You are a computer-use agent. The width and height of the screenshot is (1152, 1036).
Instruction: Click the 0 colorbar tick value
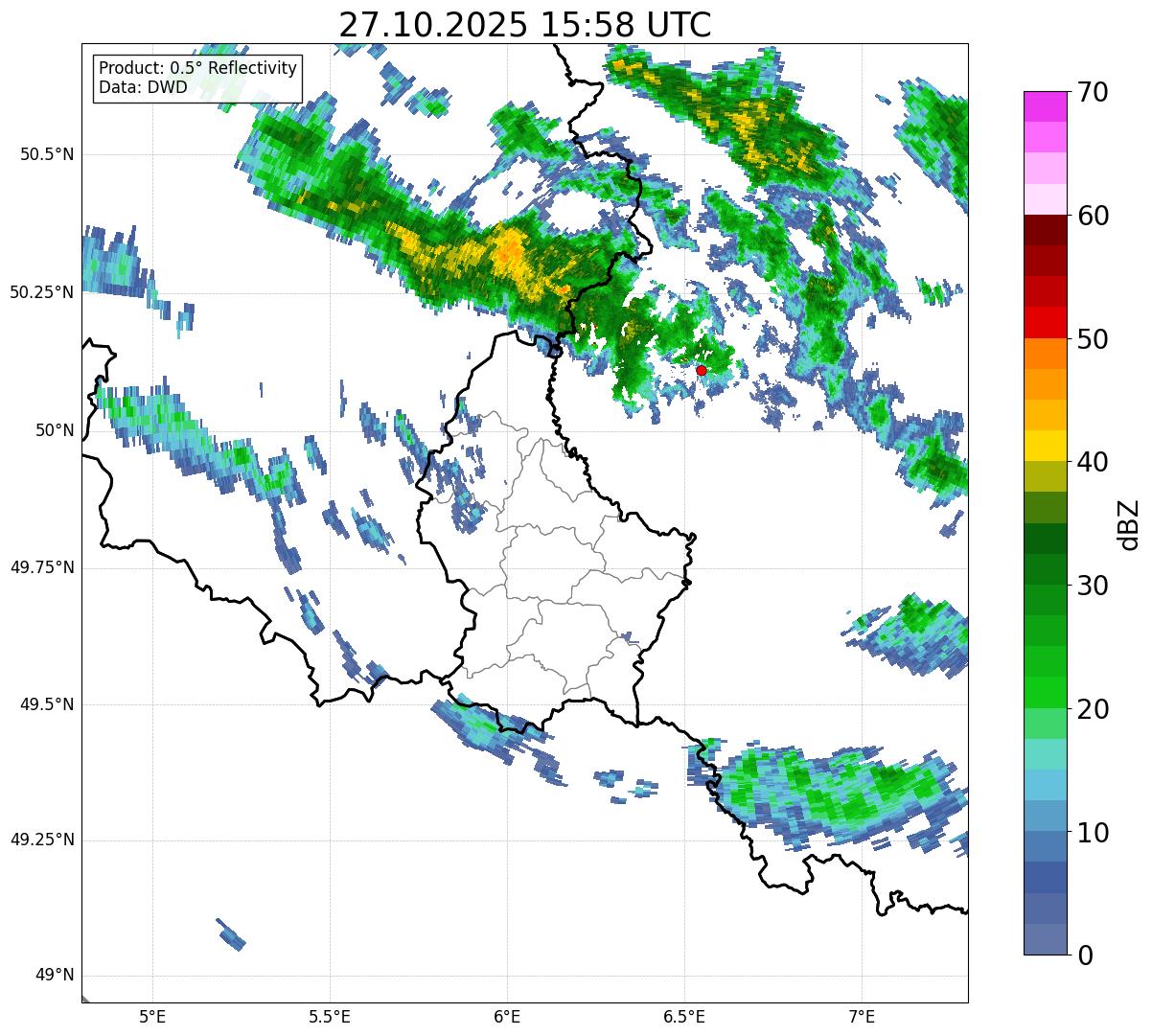tap(1084, 955)
